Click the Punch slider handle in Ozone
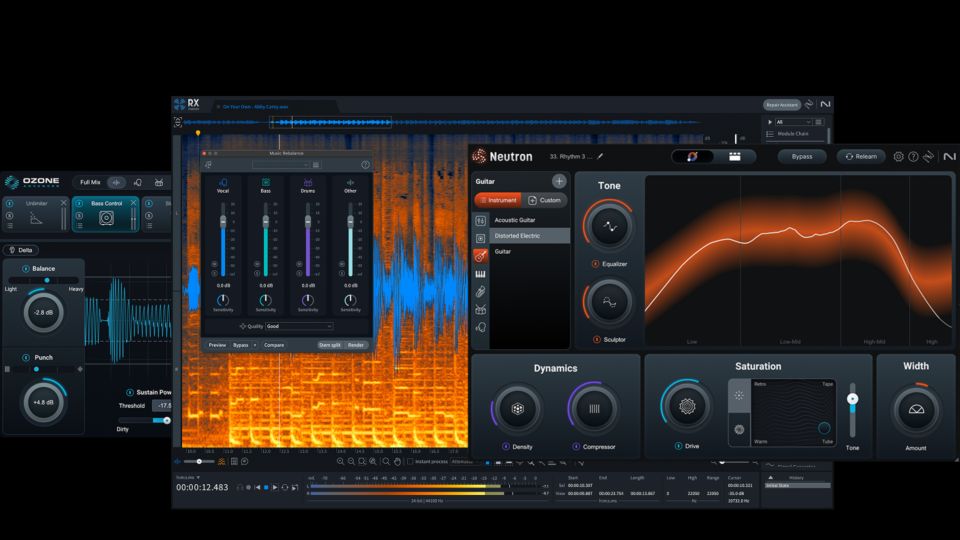This screenshot has height=540, width=960. (36, 369)
